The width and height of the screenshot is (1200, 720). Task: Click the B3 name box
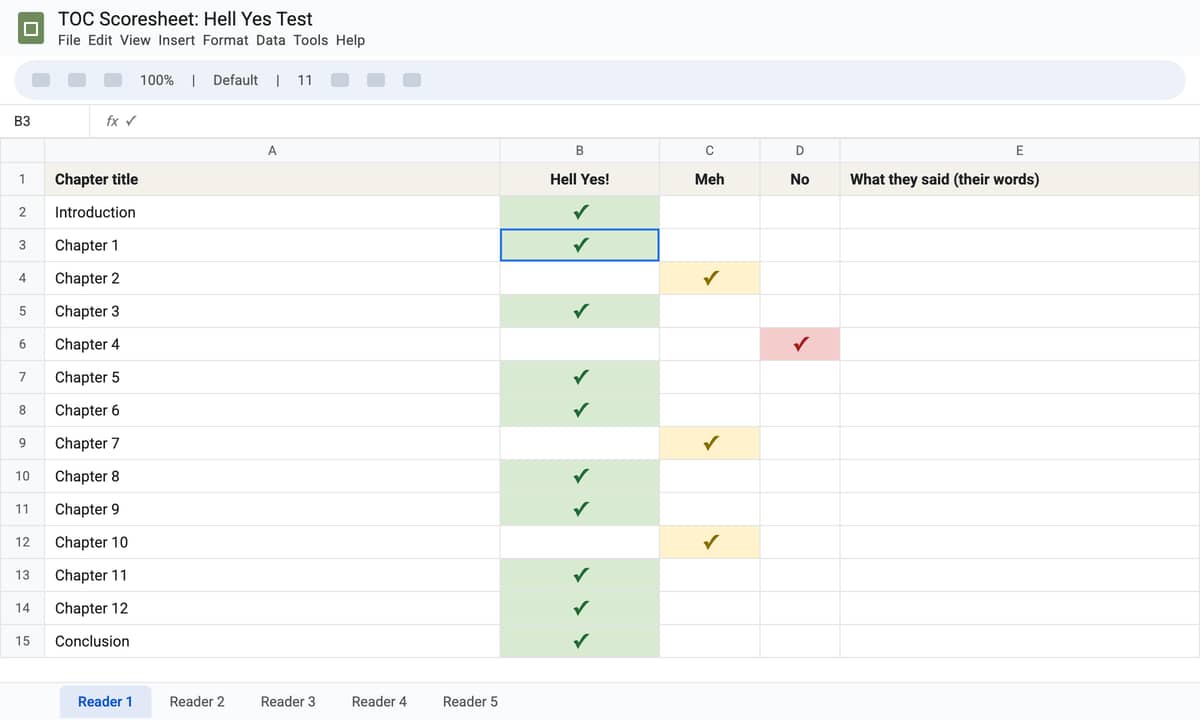tap(45, 121)
